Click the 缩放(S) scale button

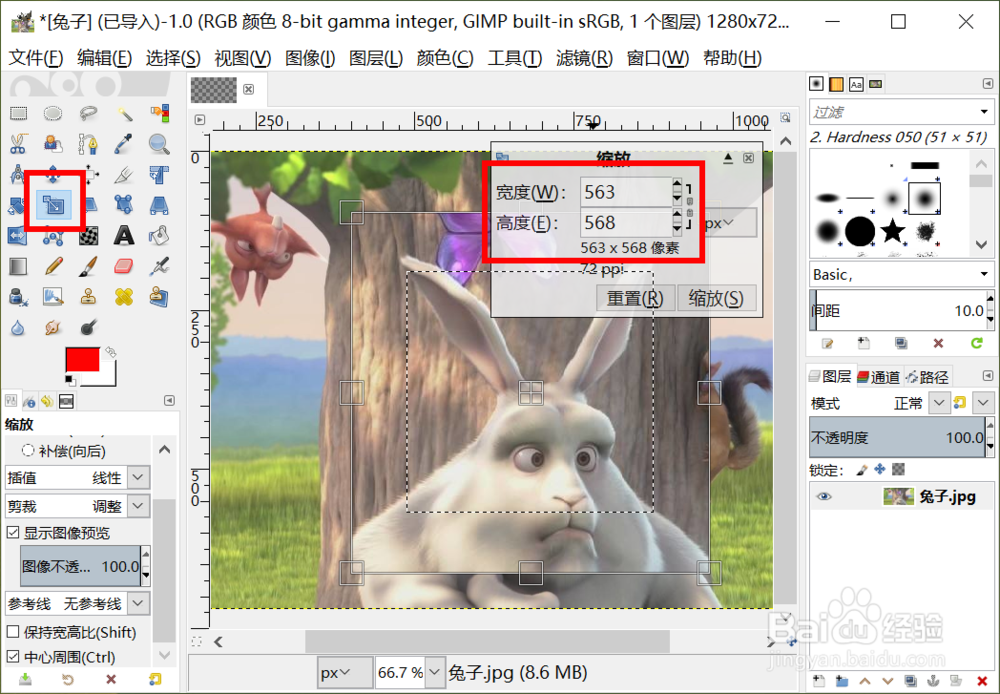coord(716,298)
